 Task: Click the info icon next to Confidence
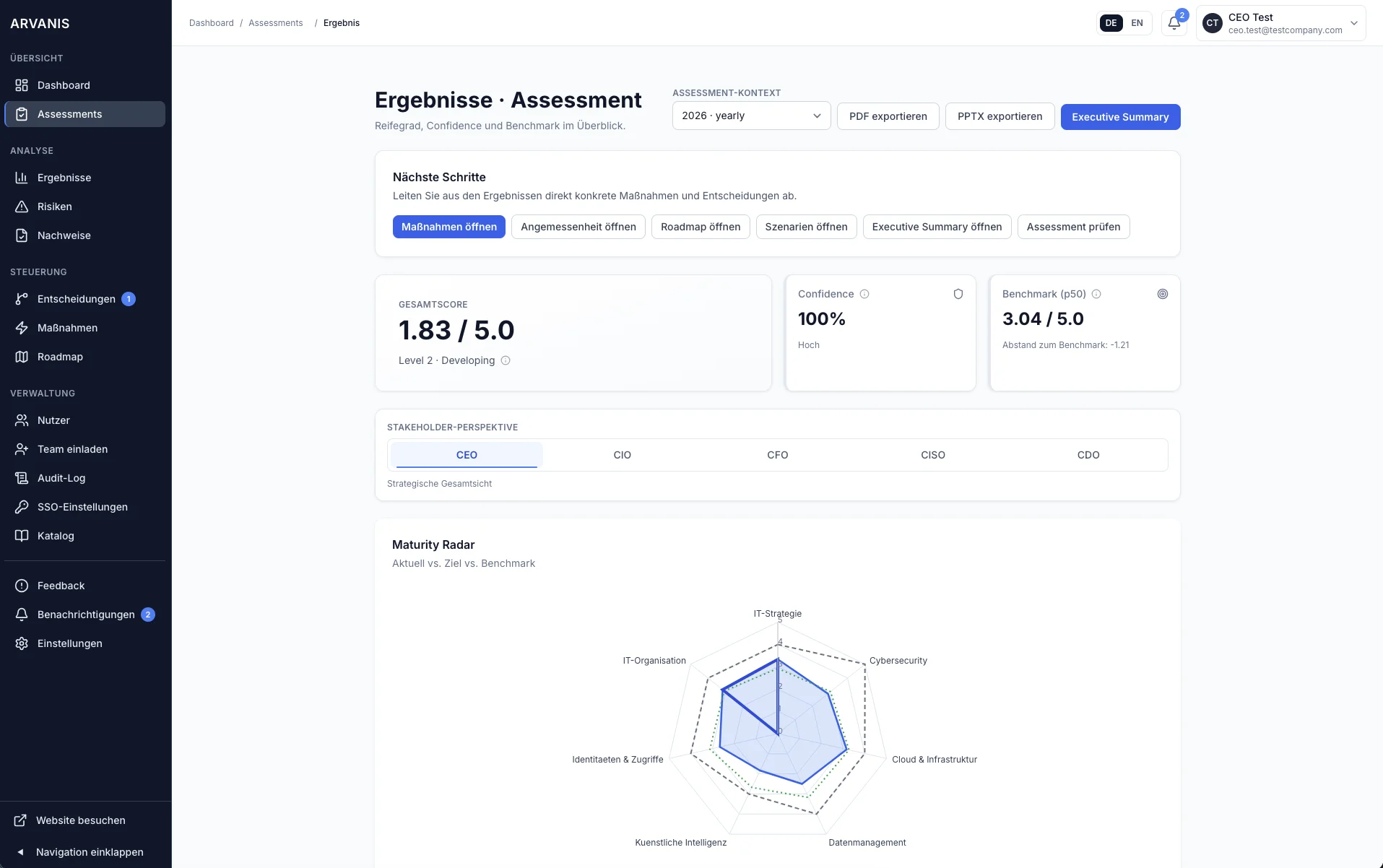point(864,294)
